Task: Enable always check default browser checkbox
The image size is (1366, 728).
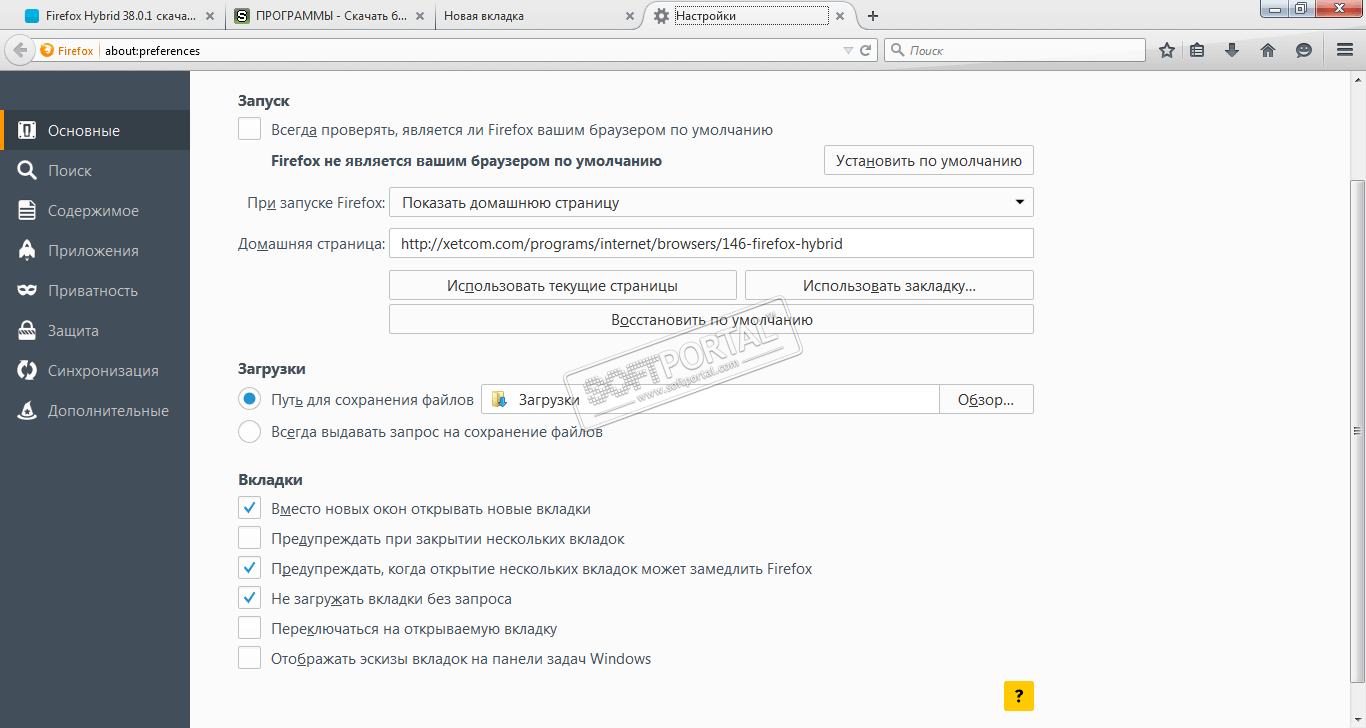Action: click(249, 129)
